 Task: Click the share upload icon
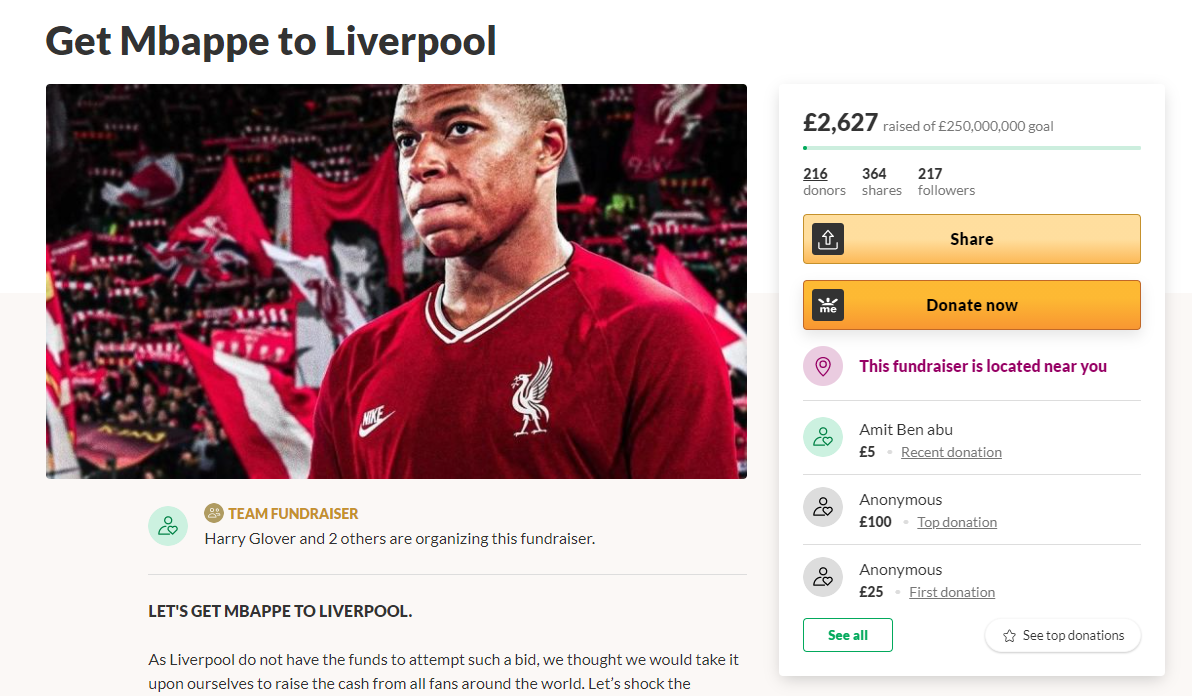828,239
